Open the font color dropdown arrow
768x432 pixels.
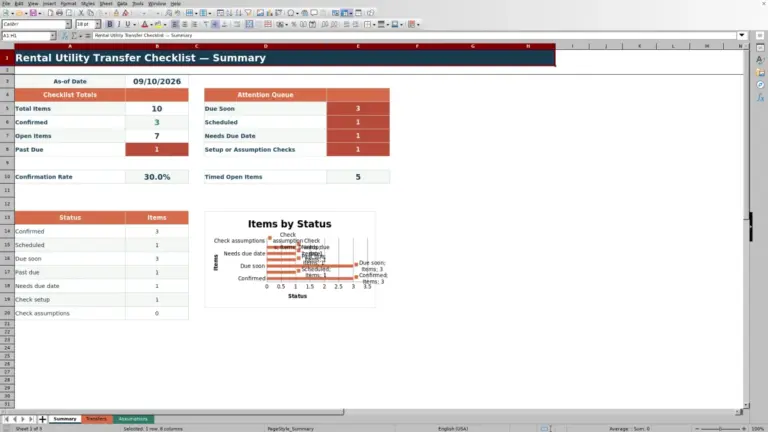point(151,24)
